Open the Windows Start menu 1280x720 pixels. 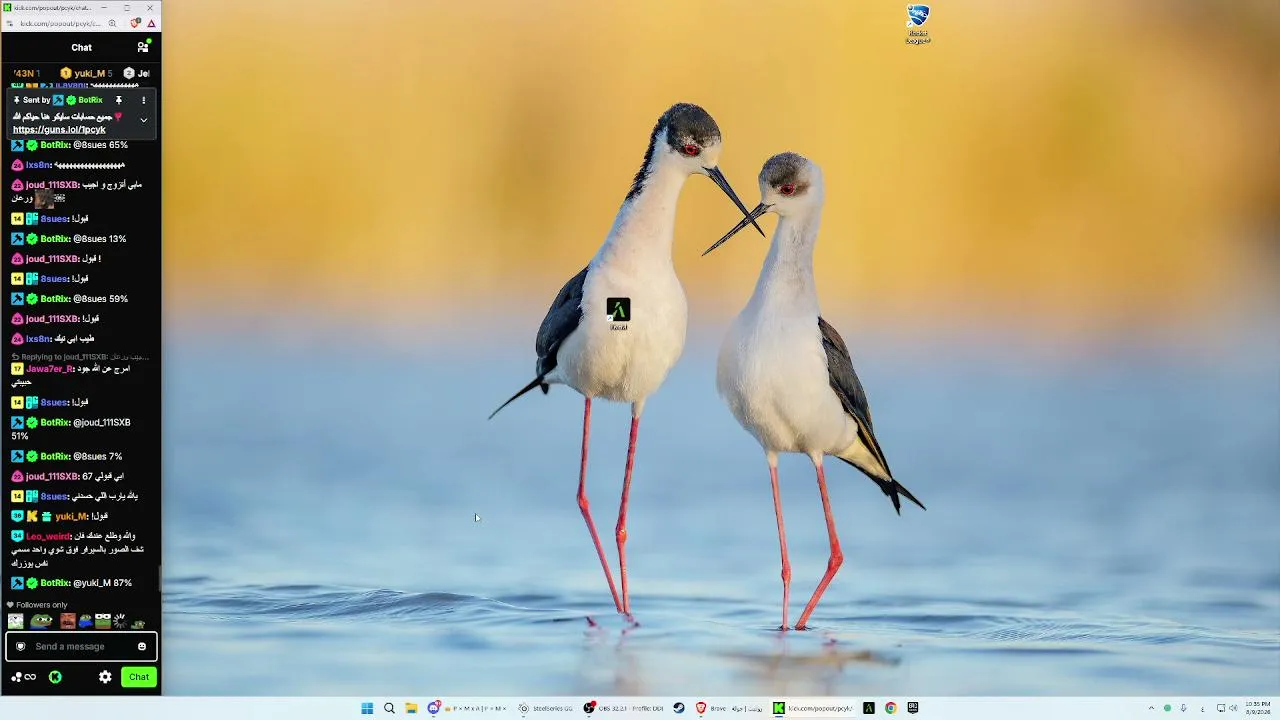coord(367,708)
